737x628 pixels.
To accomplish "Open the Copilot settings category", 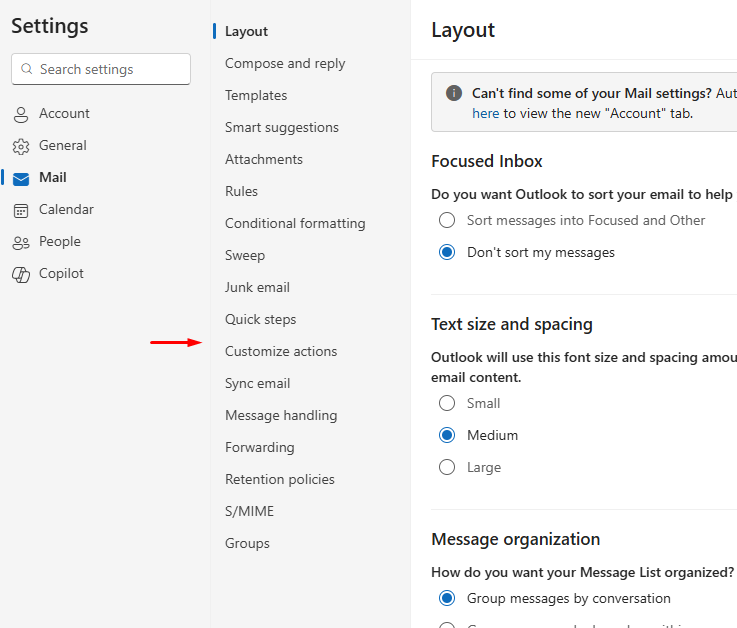I will tap(61, 273).
